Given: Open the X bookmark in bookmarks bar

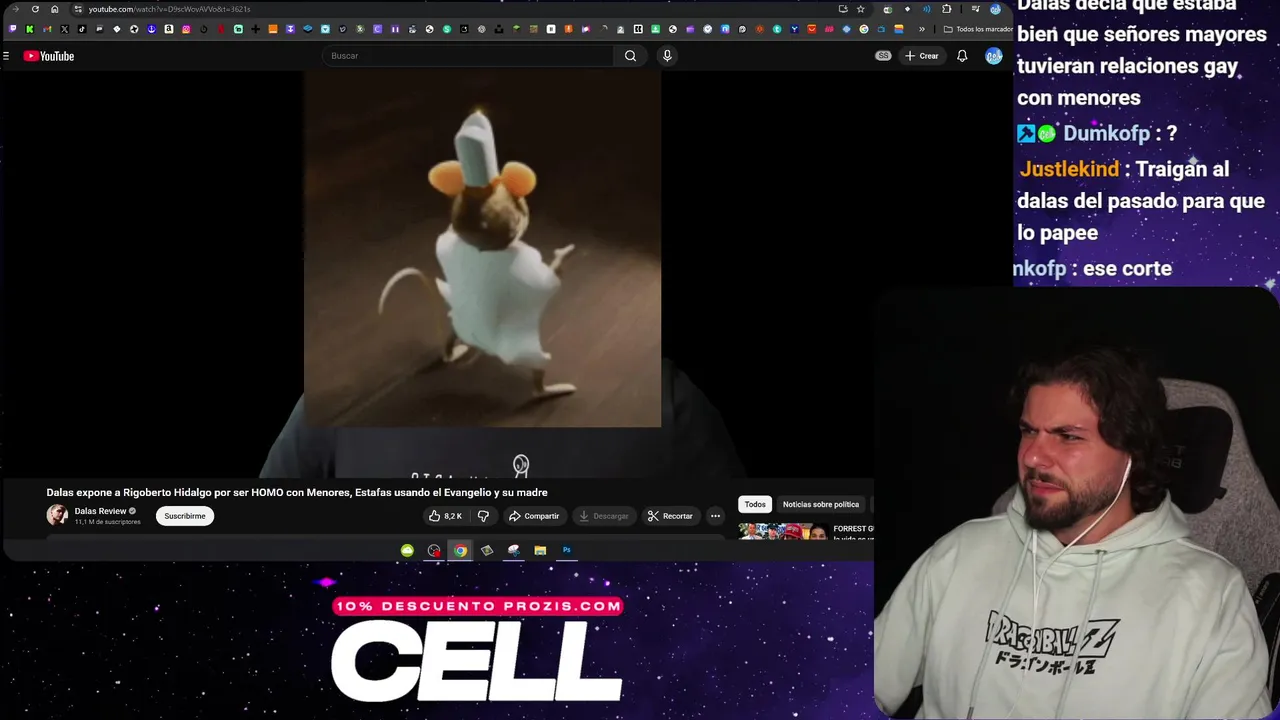Looking at the screenshot, I should pos(65,29).
